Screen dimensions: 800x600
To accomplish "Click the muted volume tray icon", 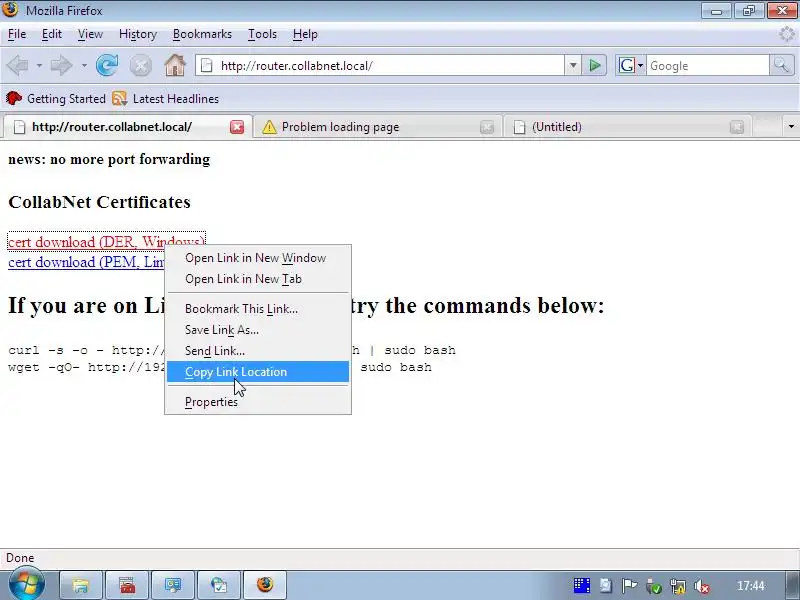I will point(703,586).
